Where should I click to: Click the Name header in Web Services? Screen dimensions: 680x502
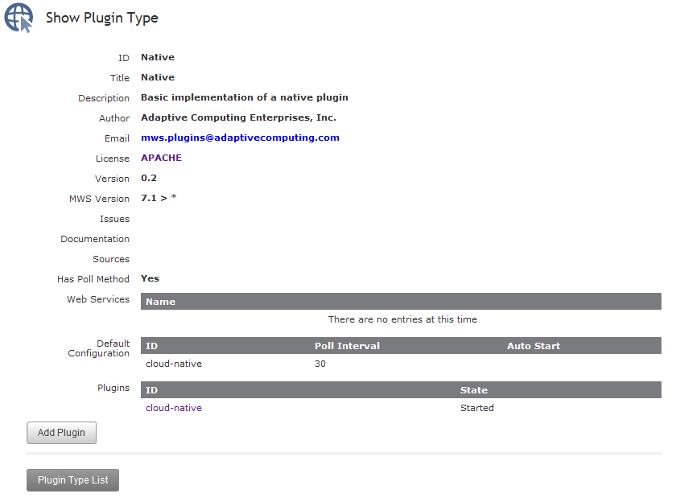click(160, 301)
